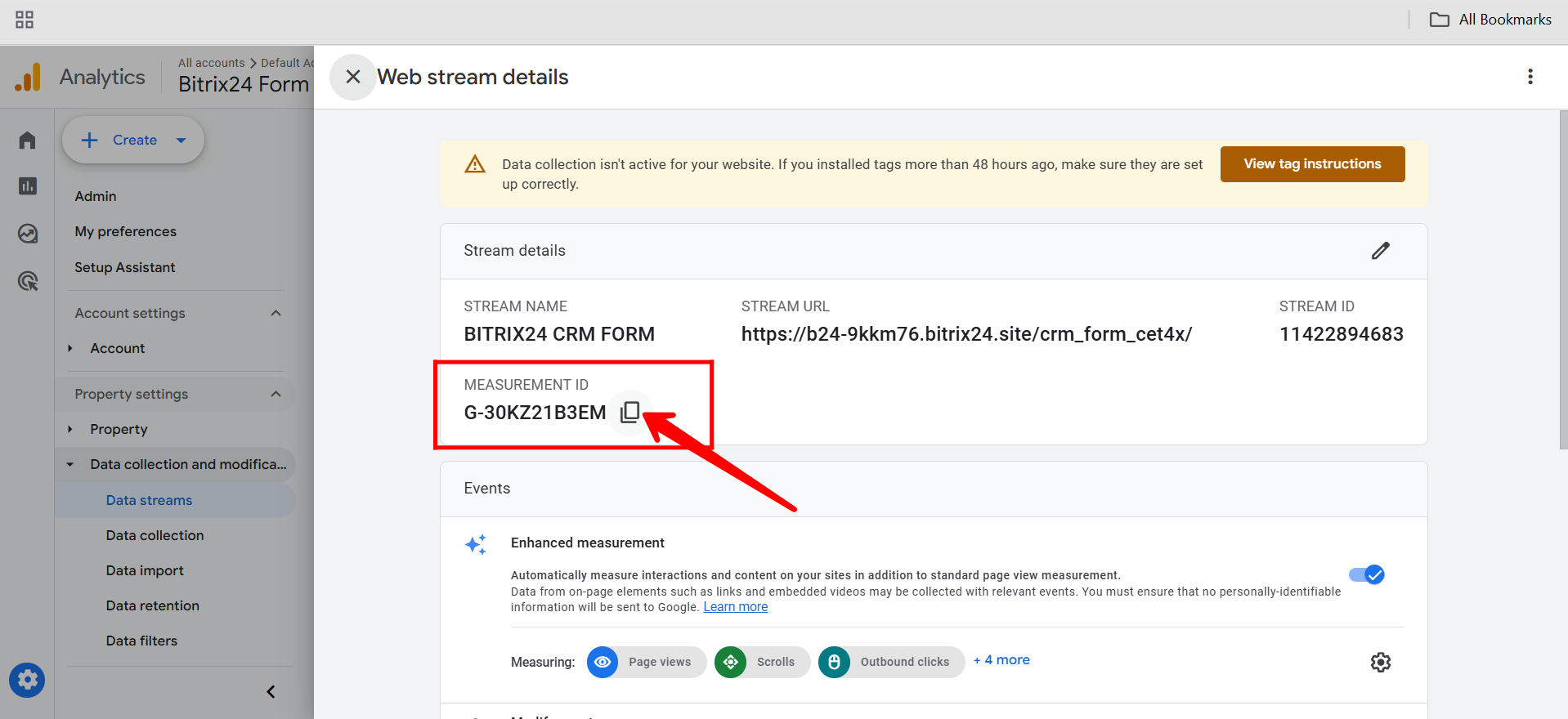The image size is (1568, 719).
Task: Open enhanced measurement settings gear
Action: click(x=1381, y=662)
